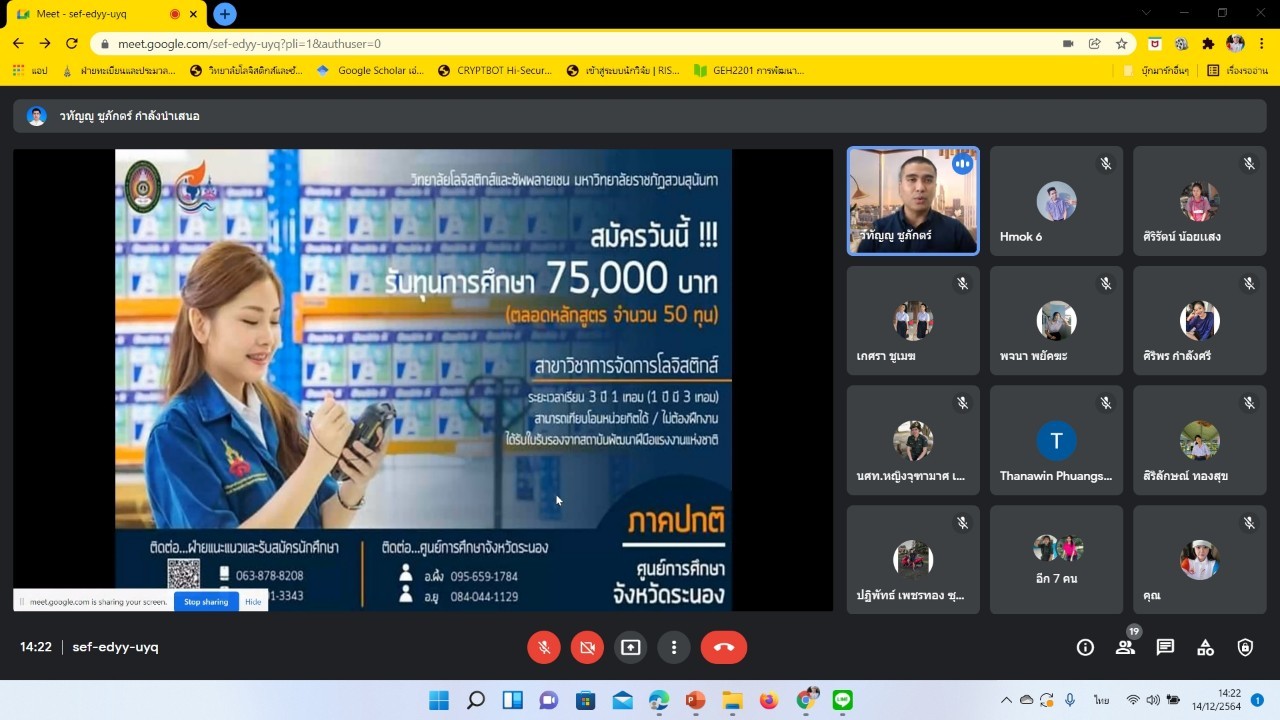Open host controls shield icon

1245,647
